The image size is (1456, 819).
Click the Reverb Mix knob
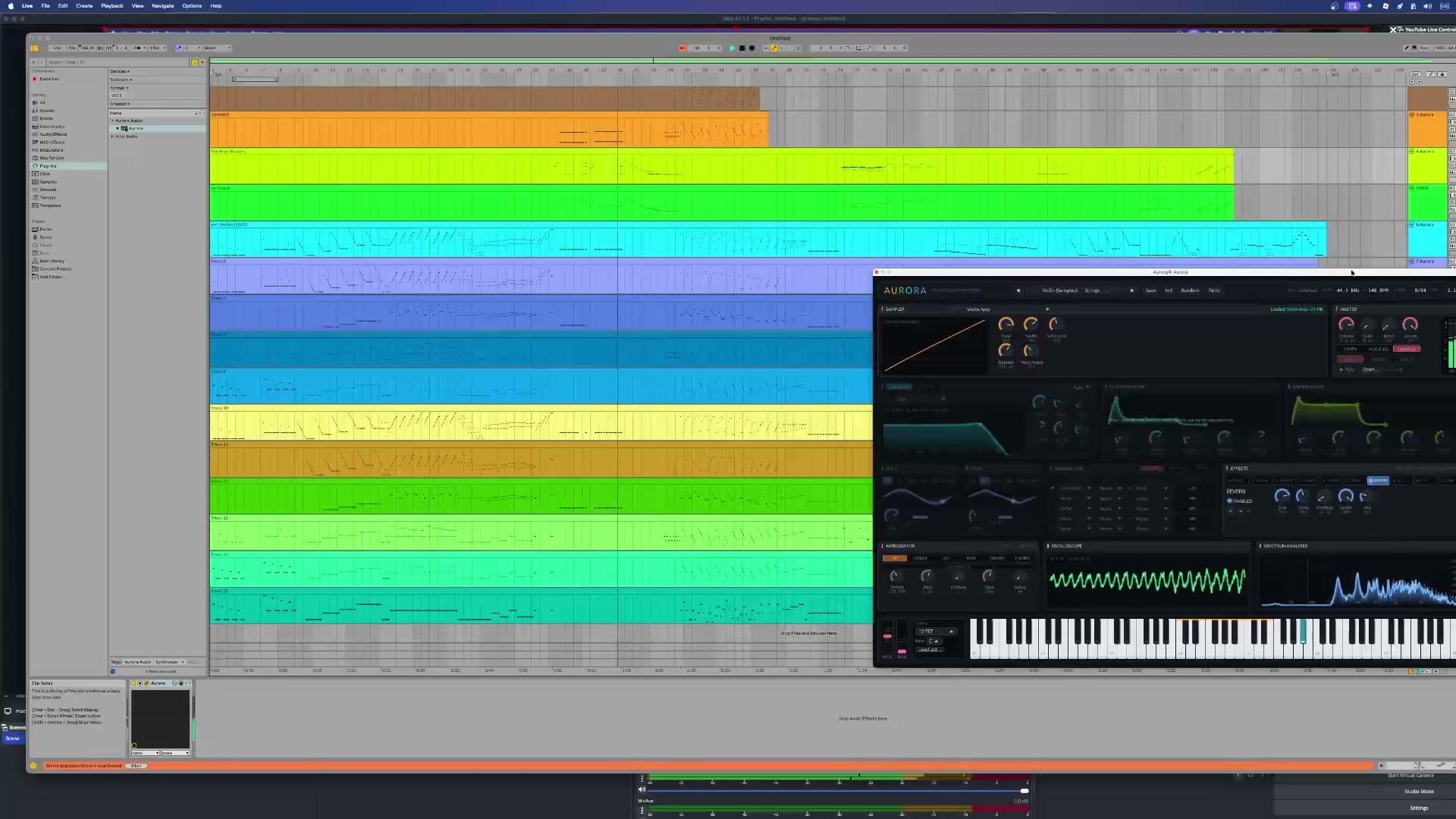tap(1367, 497)
